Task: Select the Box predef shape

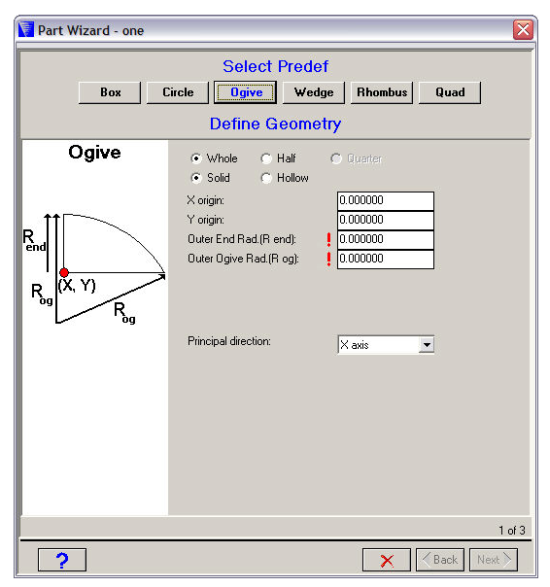Action: tap(110, 92)
